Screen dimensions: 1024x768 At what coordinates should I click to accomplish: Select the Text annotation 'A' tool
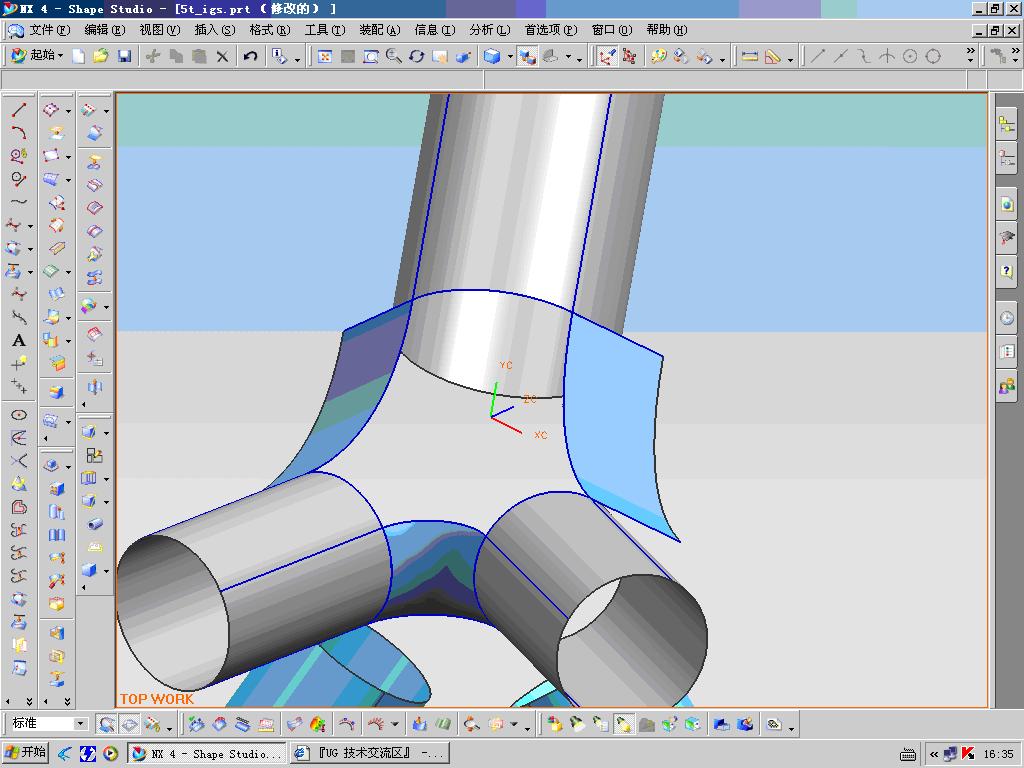pos(18,340)
